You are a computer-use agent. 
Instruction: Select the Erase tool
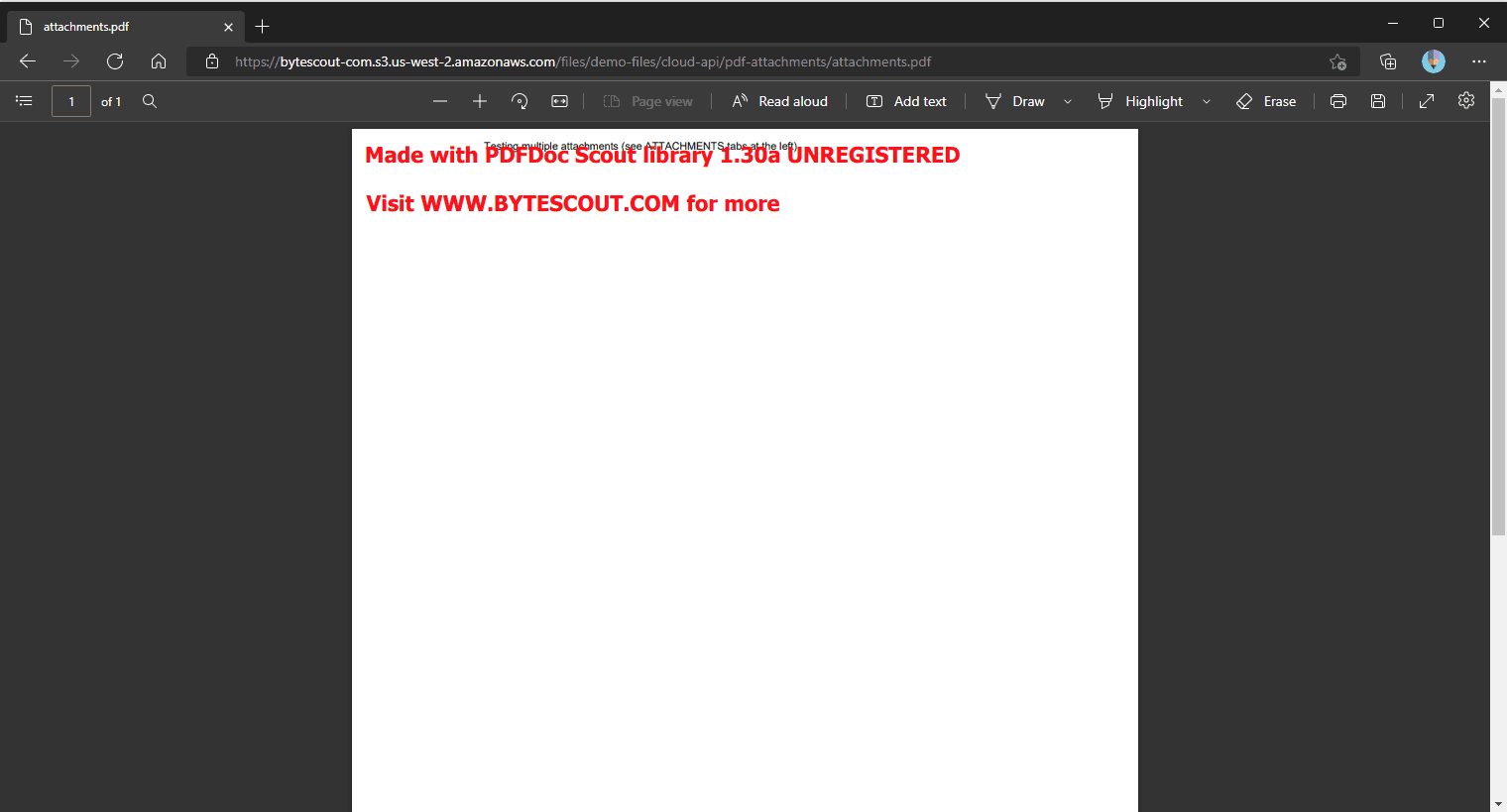tap(1266, 101)
